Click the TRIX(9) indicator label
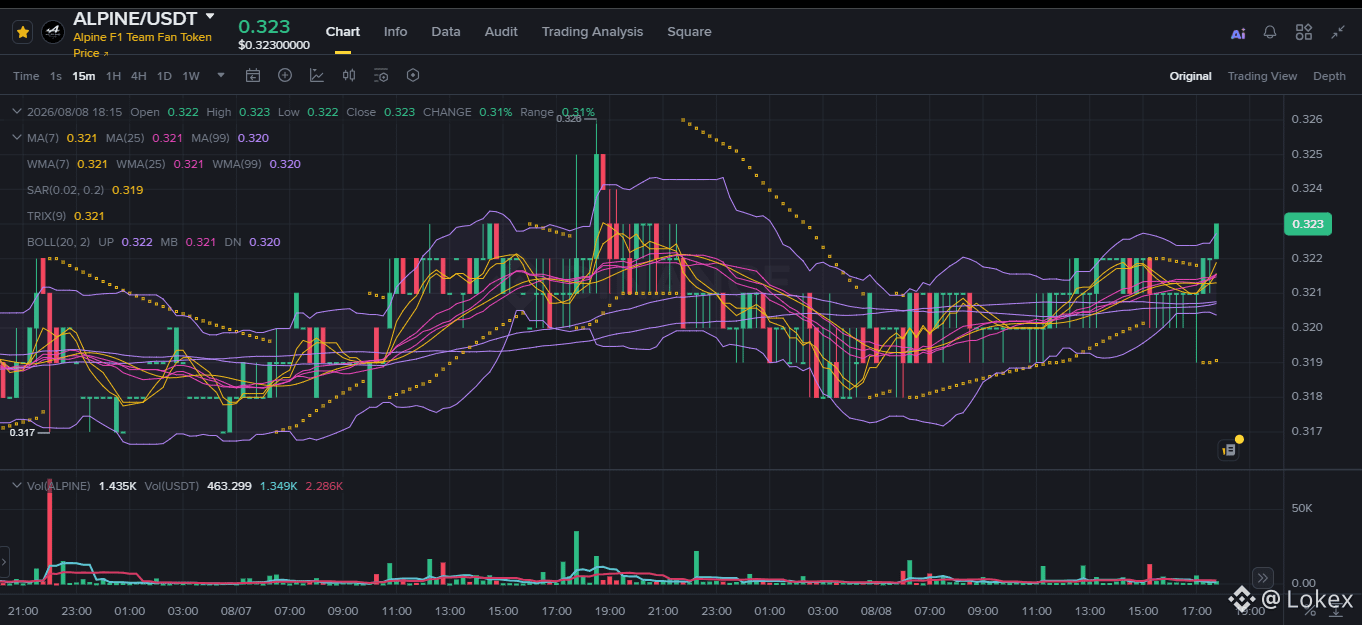This screenshot has width=1362, height=625. tap(47, 216)
